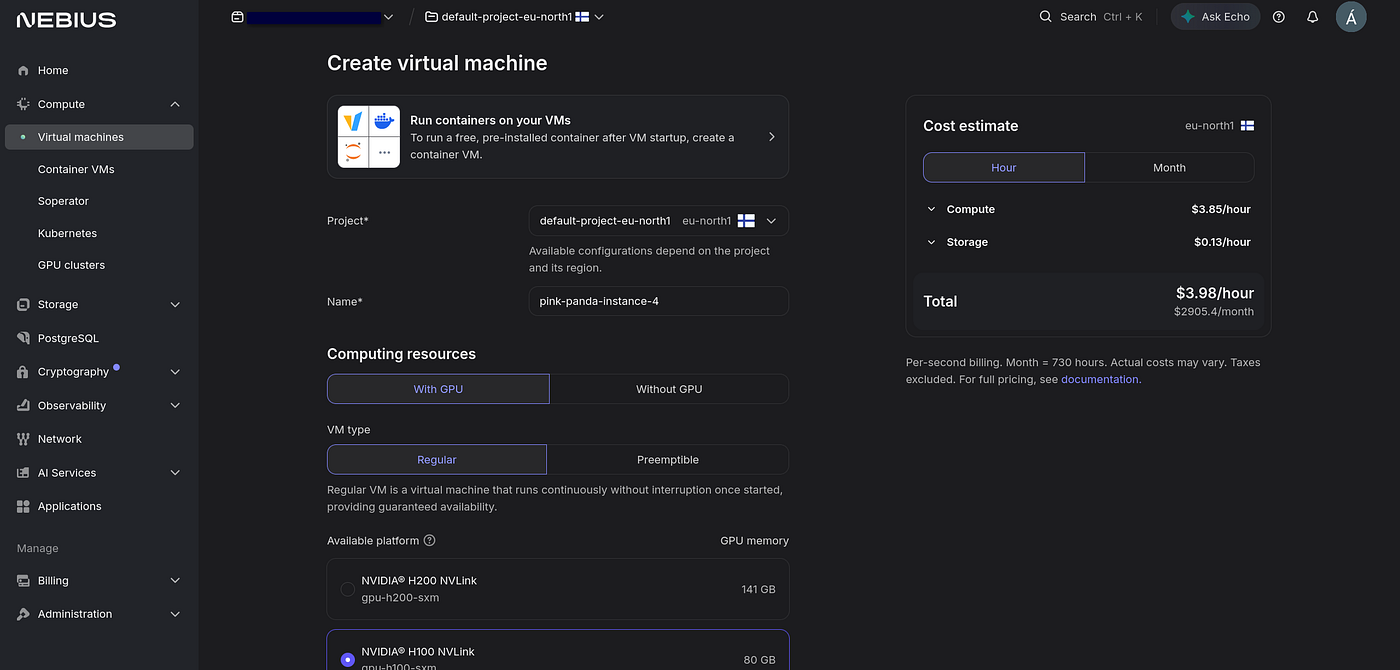Viewport: 1400px width, 670px height.
Task: Select Regular VM type
Action: coord(437,460)
